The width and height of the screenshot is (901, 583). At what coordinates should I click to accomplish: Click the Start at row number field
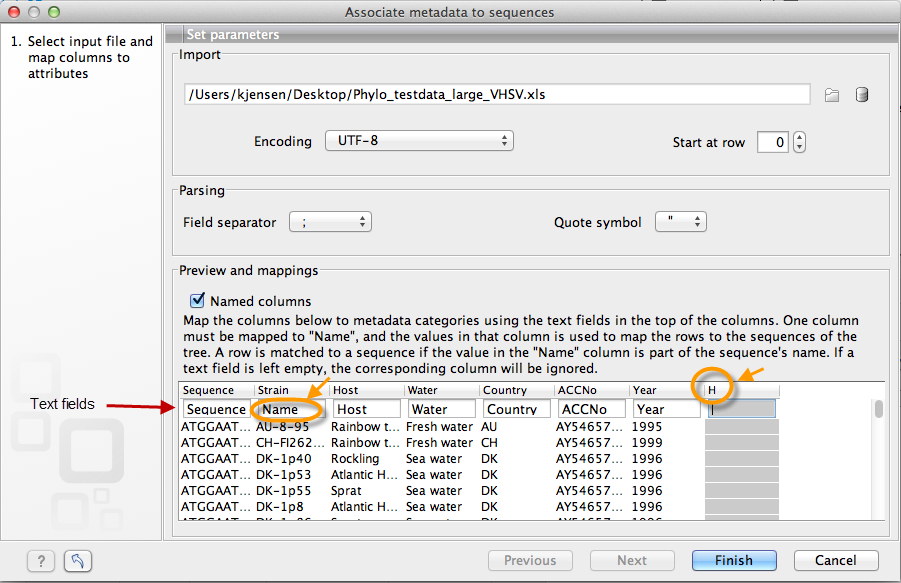coord(773,142)
